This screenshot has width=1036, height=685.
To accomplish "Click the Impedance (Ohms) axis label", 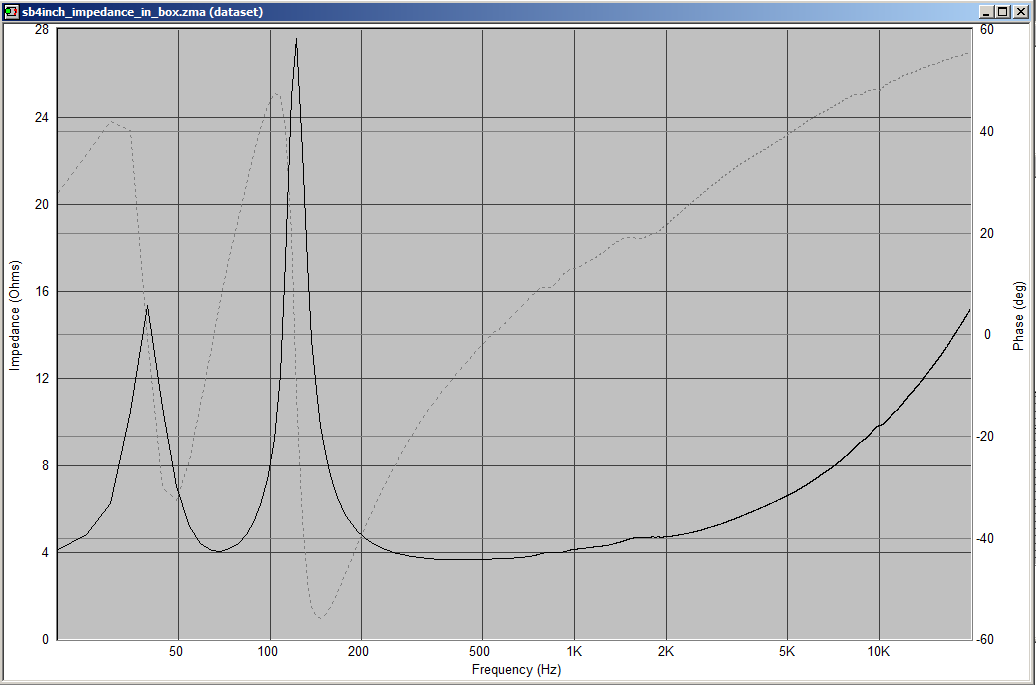I will pos(15,315).
